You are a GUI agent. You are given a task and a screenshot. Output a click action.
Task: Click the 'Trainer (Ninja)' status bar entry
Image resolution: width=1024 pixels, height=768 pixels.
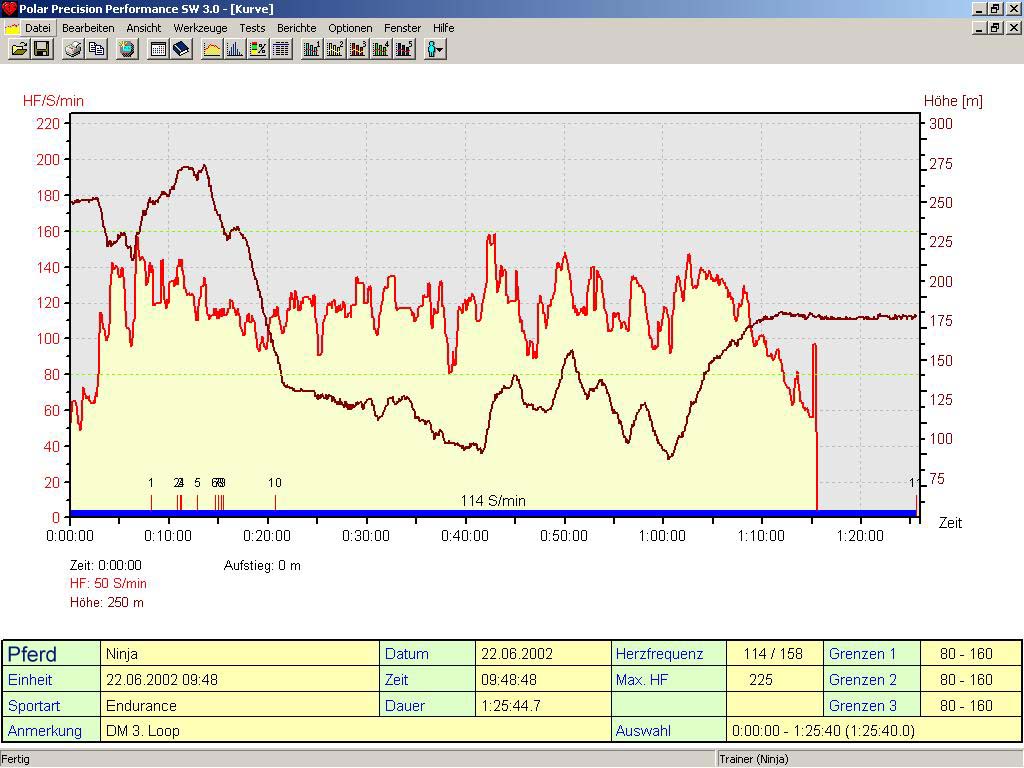(754, 759)
